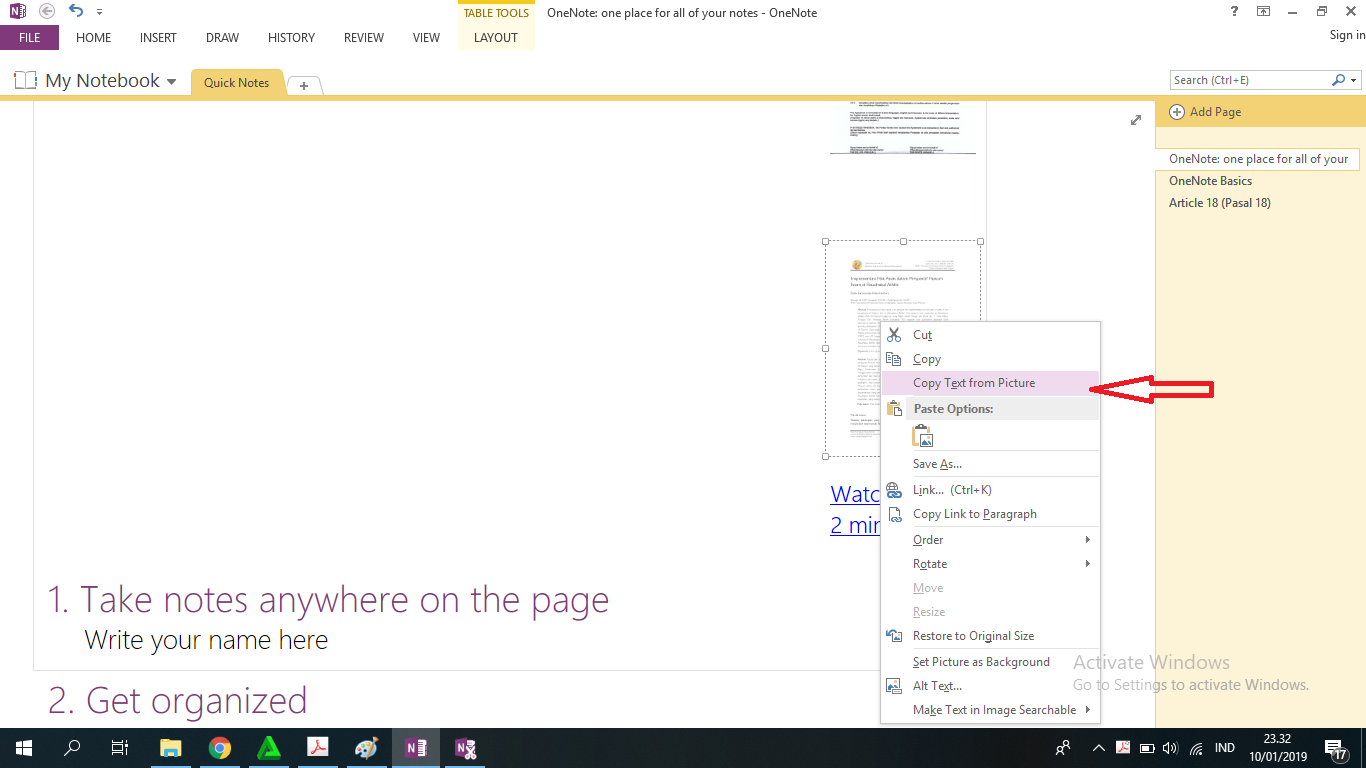Click the full page view expand icon
Viewport: 1366px width, 768px height.
1136,120
